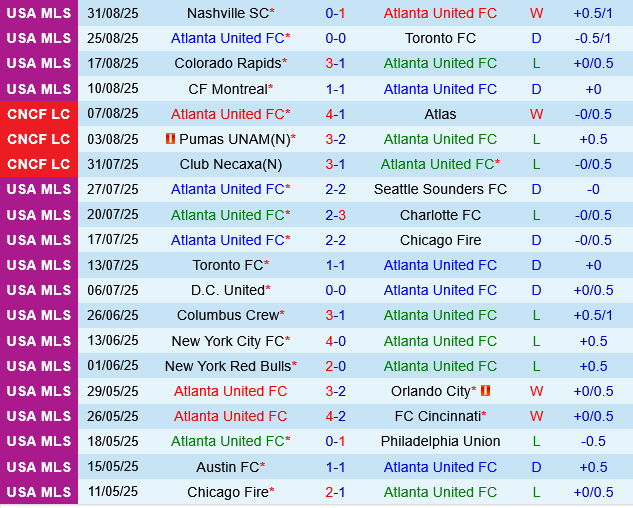Click the red card icon beside Orlando City

tap(485, 391)
